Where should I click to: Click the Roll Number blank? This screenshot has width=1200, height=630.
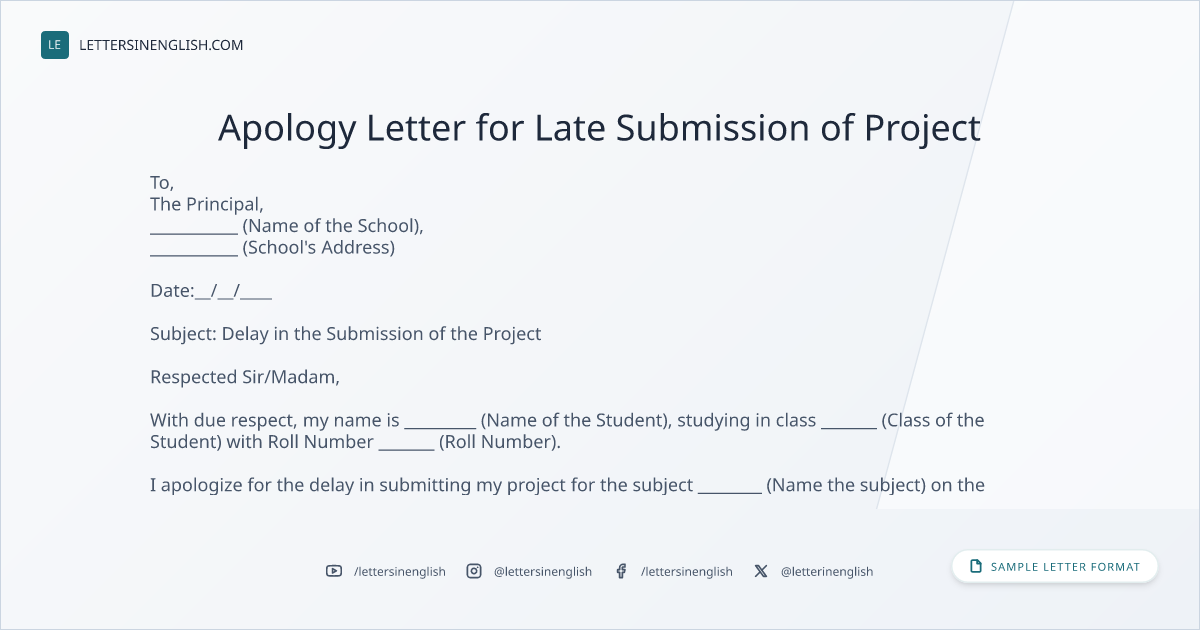point(406,448)
